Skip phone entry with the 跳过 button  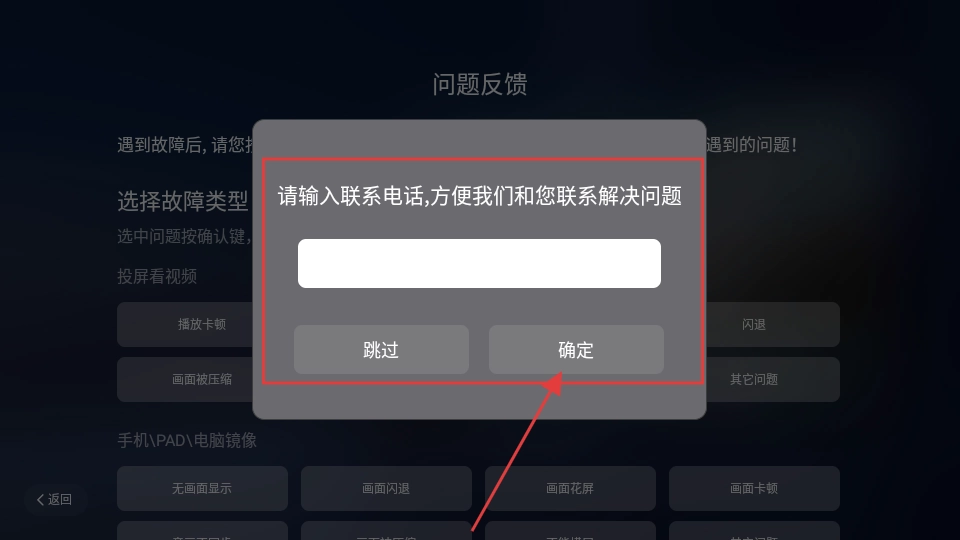381,350
